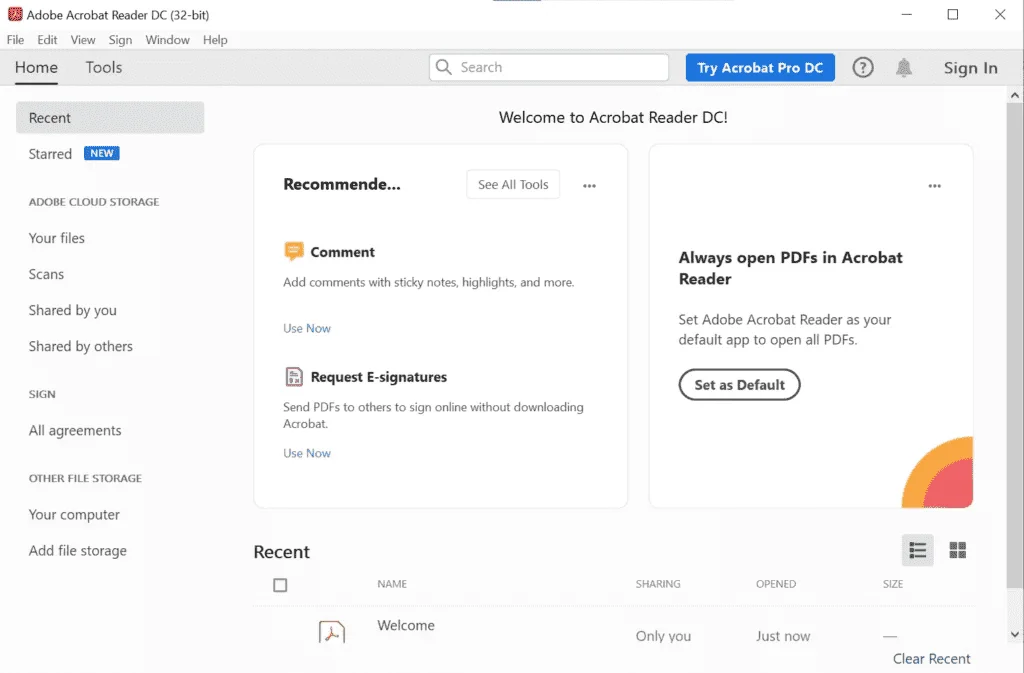Switch Recent files to grid view
1024x673 pixels.
click(957, 550)
